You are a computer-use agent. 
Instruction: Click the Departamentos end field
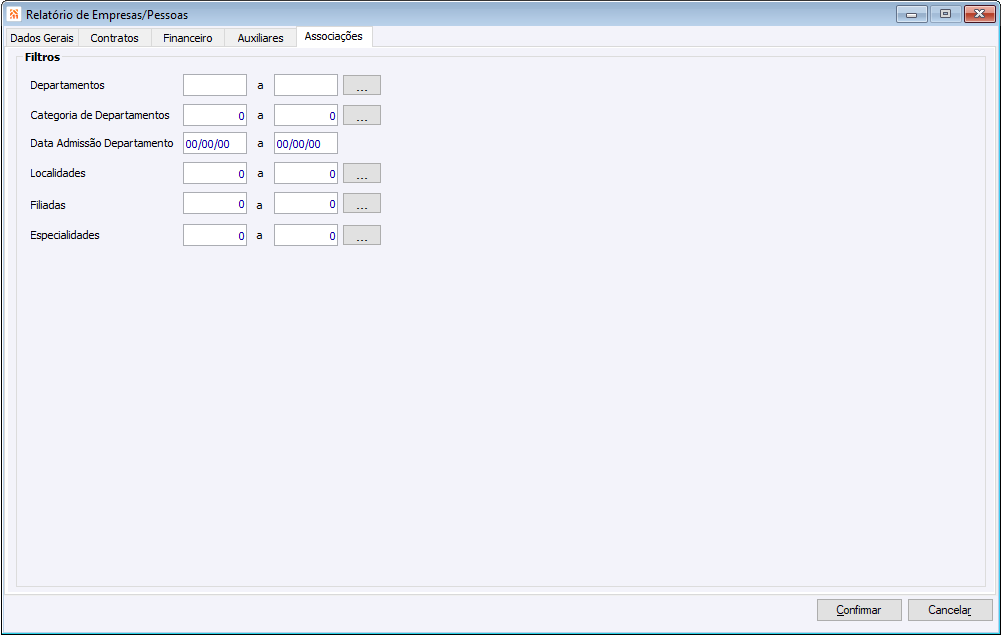pos(305,85)
